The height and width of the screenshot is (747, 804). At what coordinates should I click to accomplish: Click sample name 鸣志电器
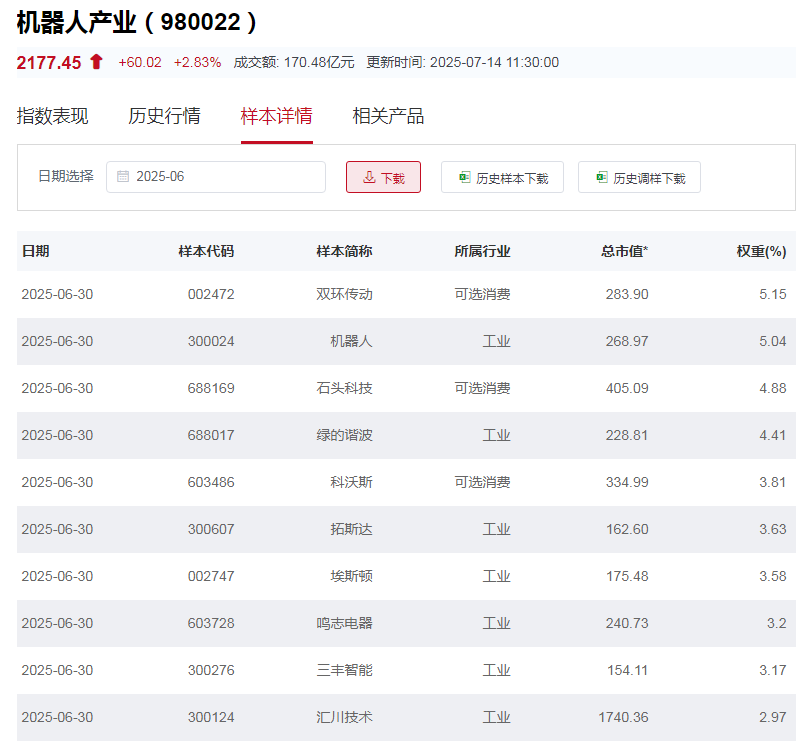pos(344,623)
